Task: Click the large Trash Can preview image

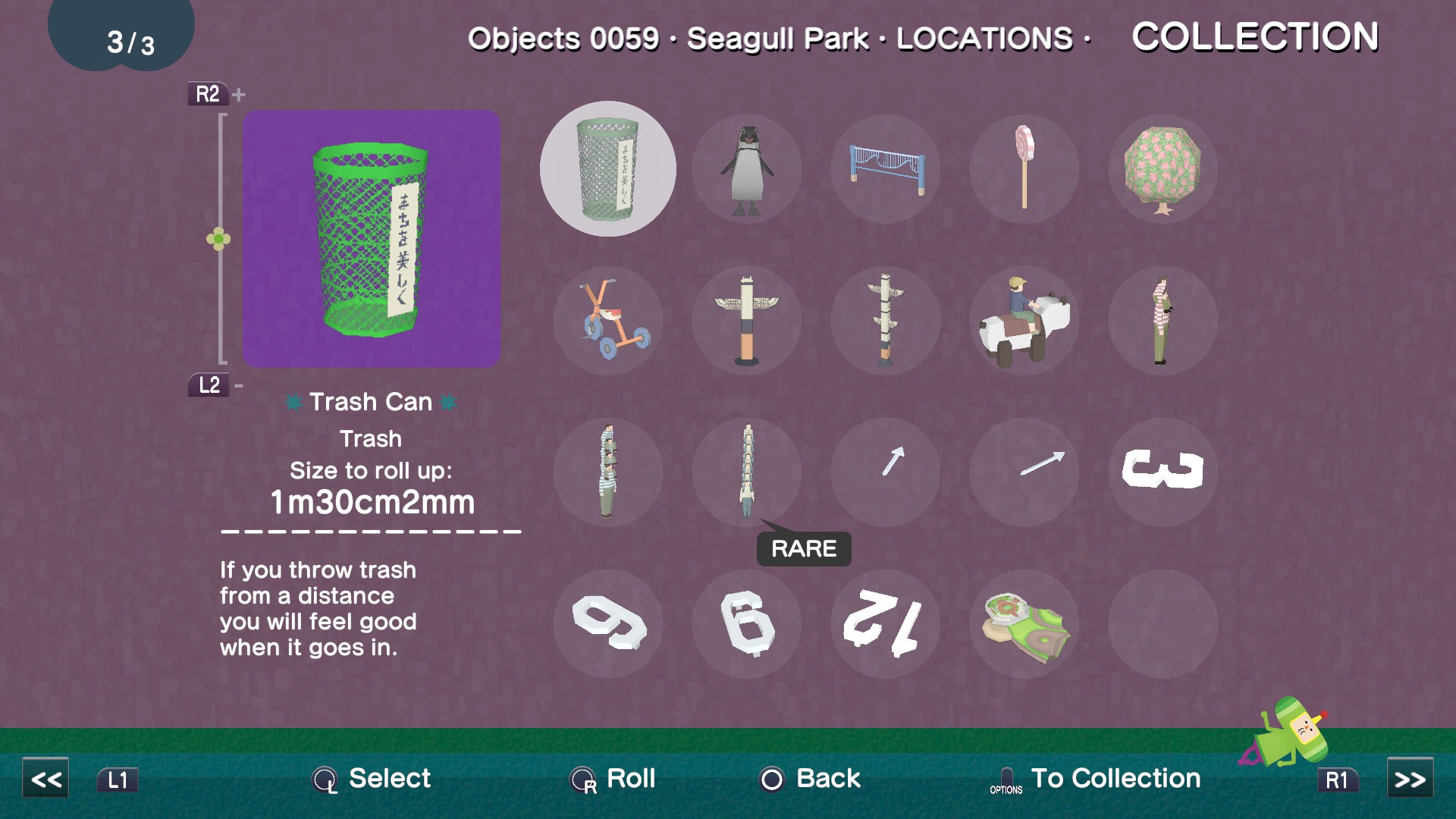Action: [372, 239]
